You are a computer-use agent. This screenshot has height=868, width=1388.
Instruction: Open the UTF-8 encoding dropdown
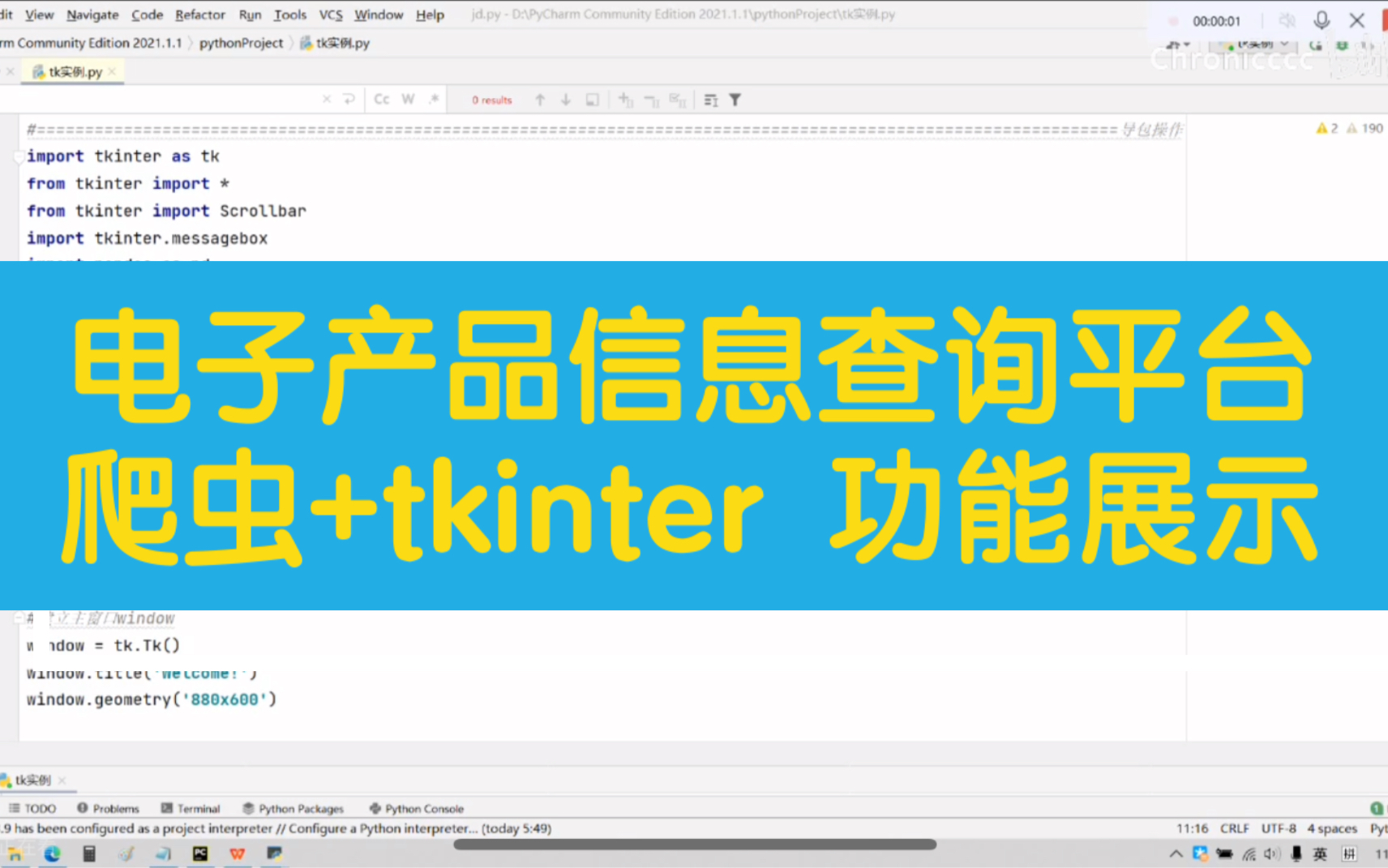pos(1279,828)
